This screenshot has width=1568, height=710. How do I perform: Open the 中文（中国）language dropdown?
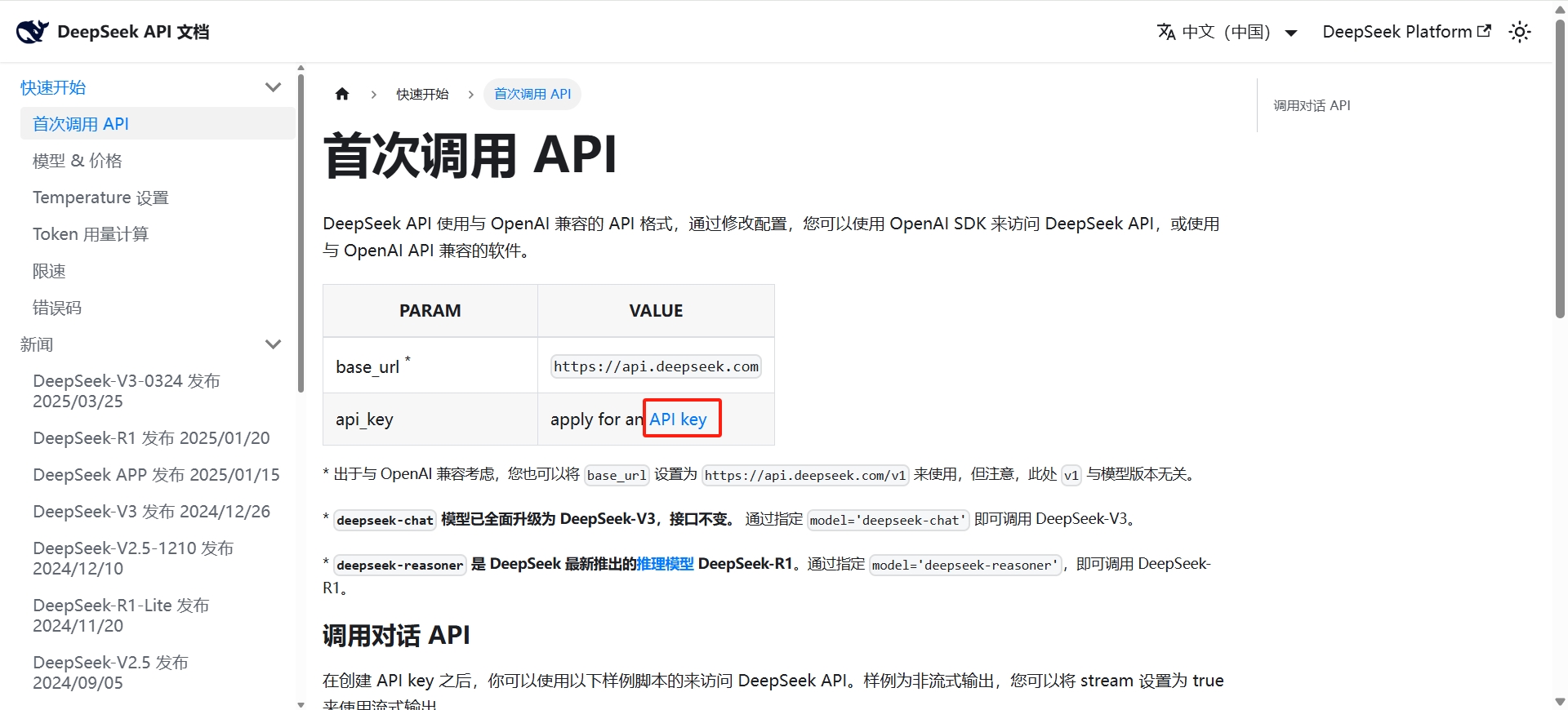pos(1227,32)
